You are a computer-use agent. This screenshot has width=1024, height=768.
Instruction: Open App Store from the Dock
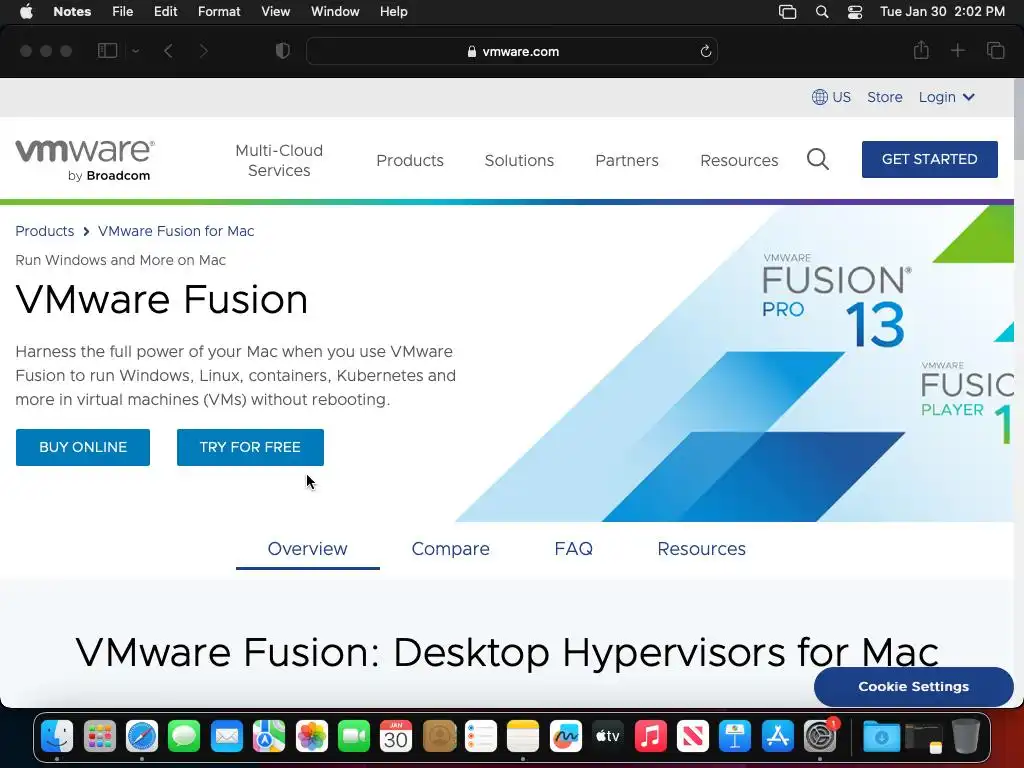point(777,737)
